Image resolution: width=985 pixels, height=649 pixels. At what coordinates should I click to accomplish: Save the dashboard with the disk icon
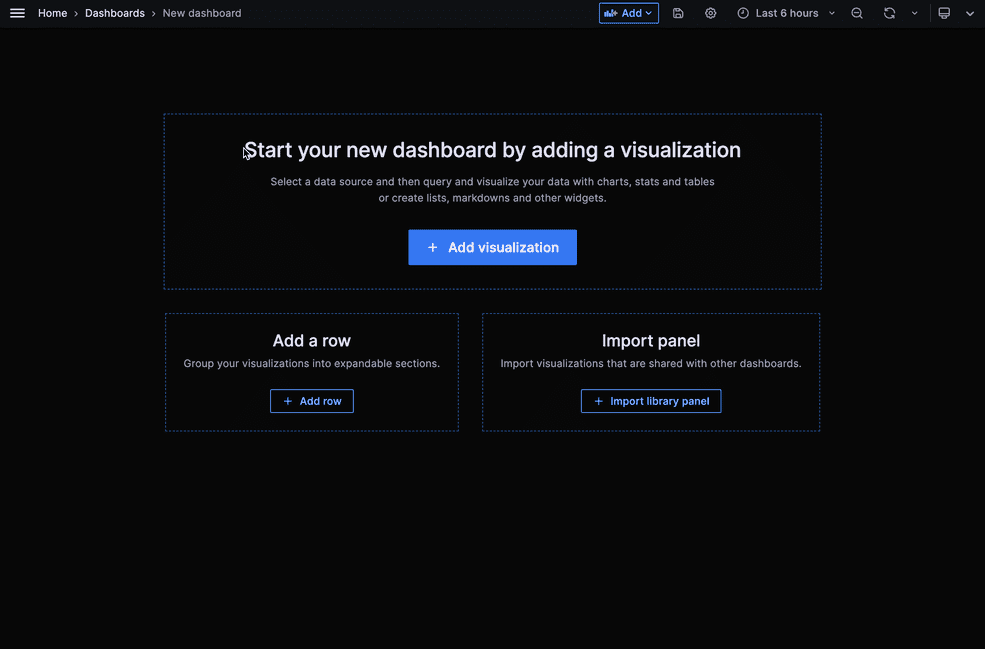678,13
